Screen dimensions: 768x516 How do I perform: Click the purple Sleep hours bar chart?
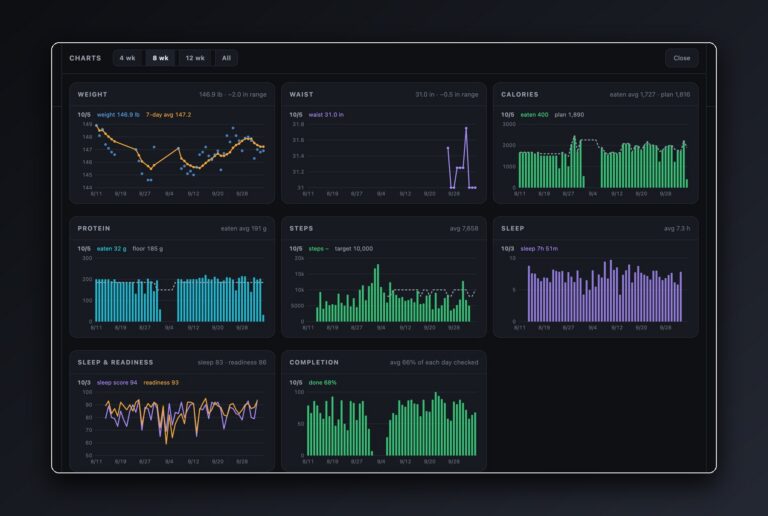pyautogui.click(x=604, y=290)
